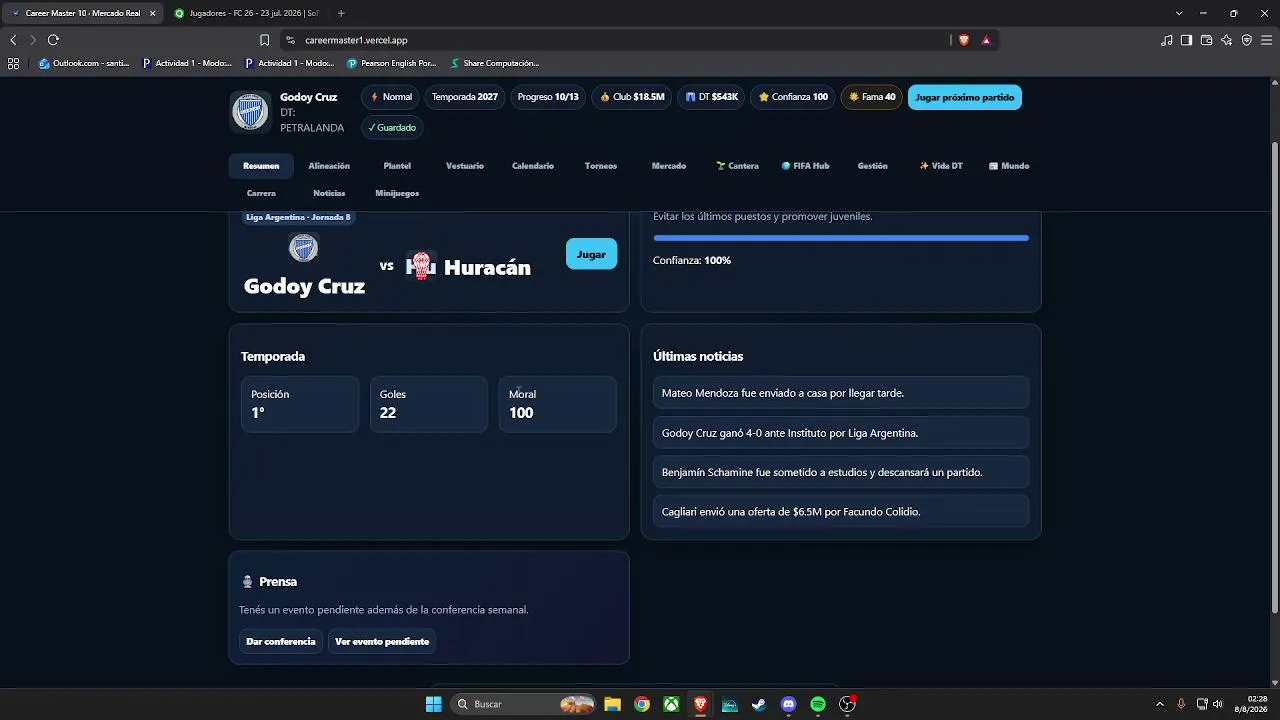
Task: Open the Alineación tab
Action: [x=329, y=166]
